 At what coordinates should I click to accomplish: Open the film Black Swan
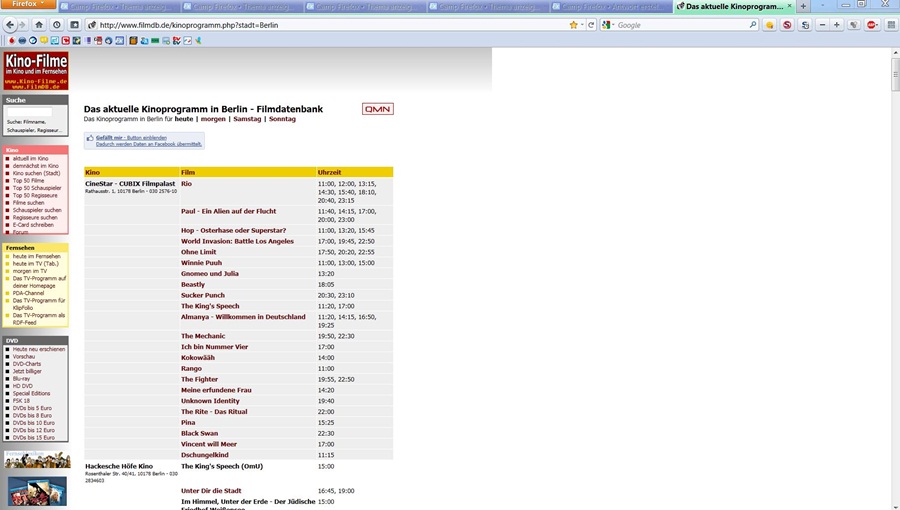199,434
